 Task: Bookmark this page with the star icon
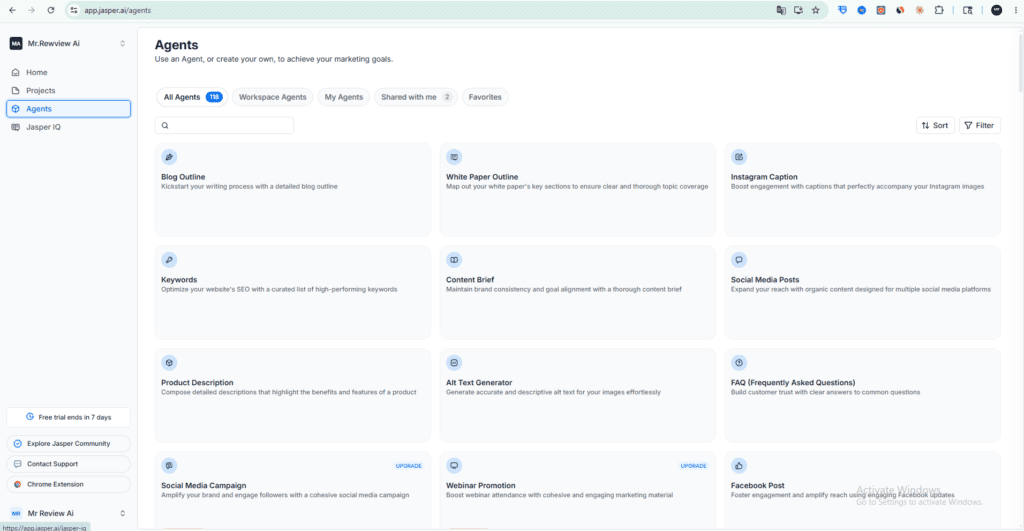[x=816, y=10]
